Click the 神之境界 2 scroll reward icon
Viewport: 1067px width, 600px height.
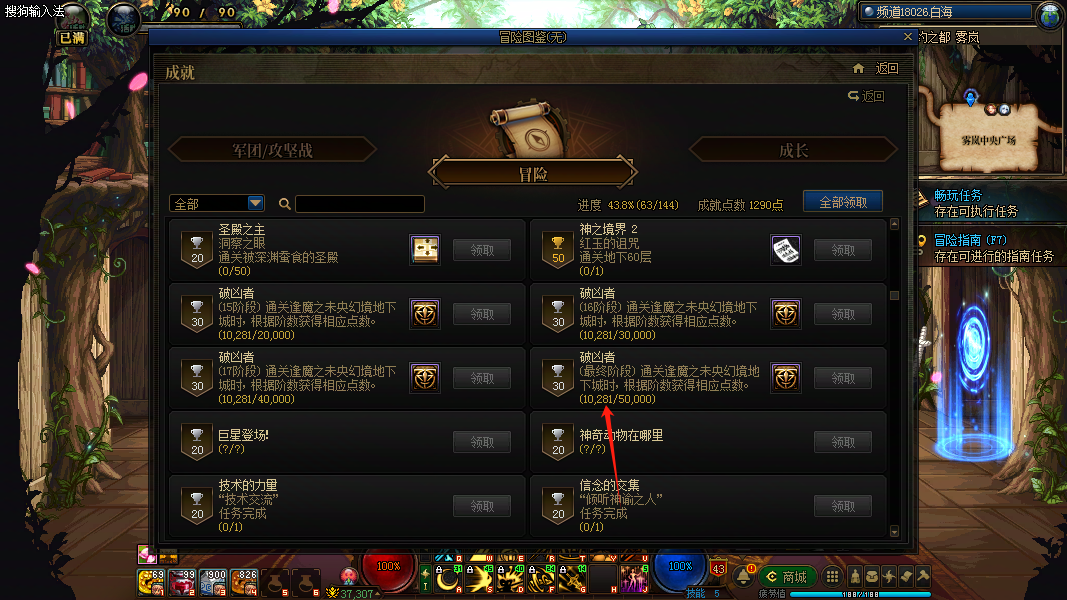(x=785, y=250)
